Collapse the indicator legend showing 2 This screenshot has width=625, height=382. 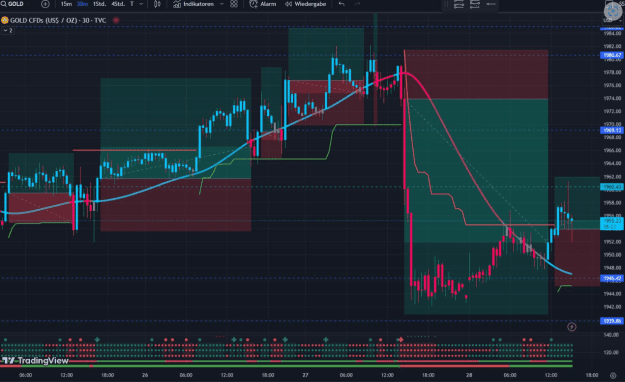pos(8,30)
